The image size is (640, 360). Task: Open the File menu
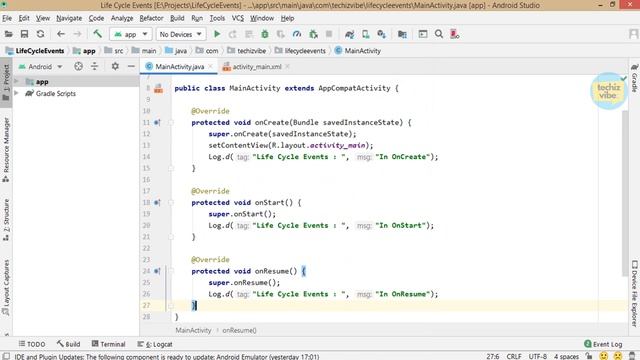[x=7, y=18]
